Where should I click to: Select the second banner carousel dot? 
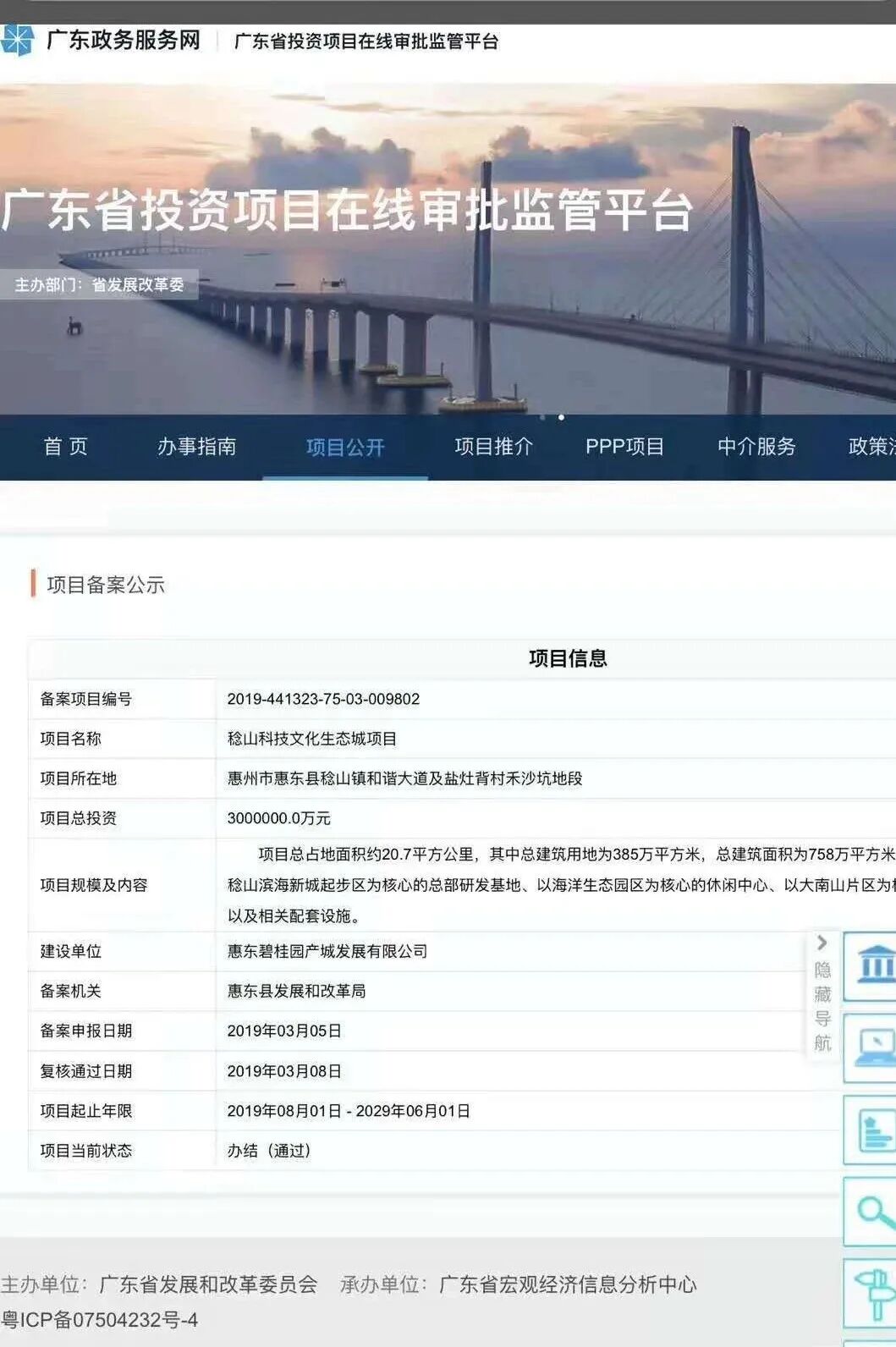(561, 417)
